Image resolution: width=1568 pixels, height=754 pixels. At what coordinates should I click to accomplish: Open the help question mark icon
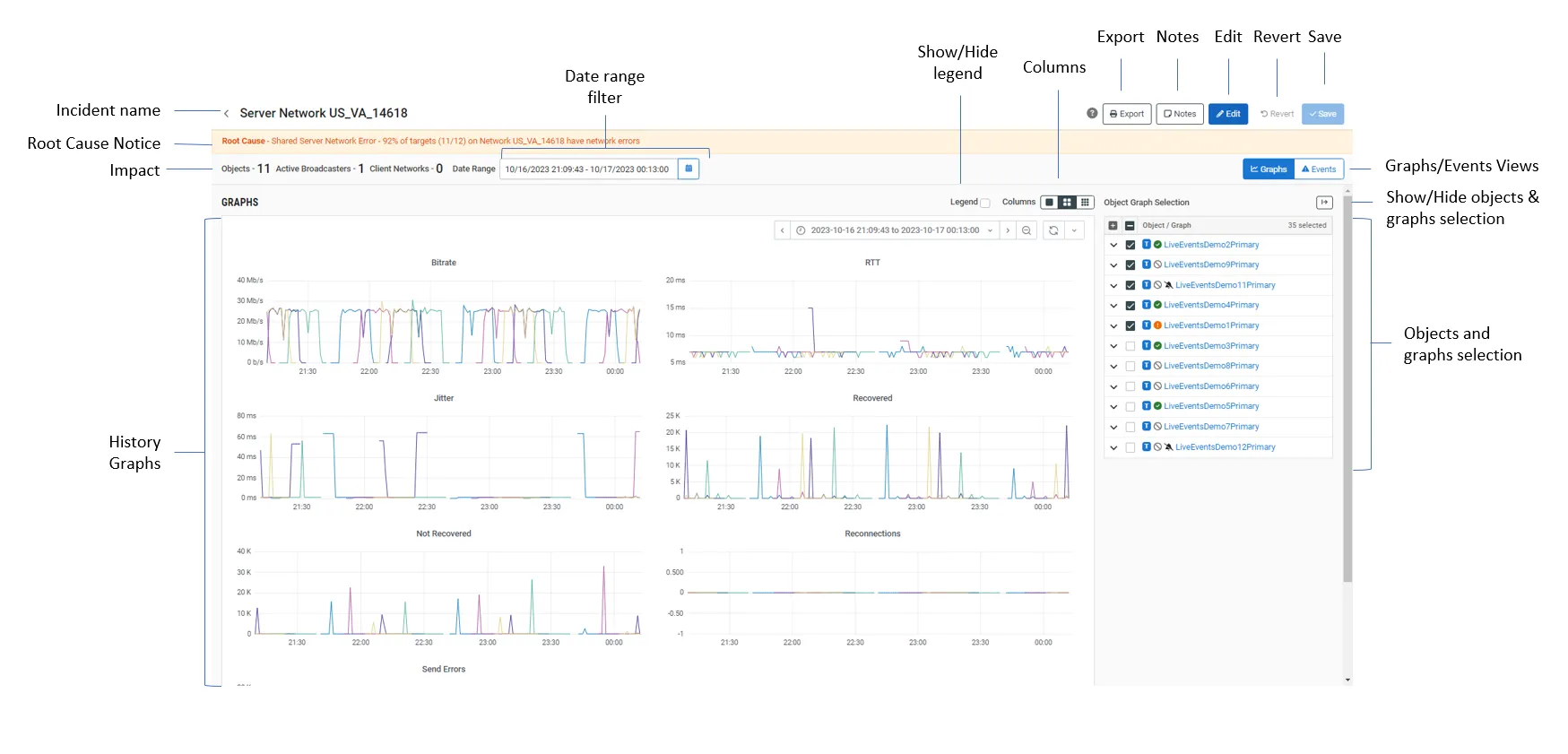1092,114
